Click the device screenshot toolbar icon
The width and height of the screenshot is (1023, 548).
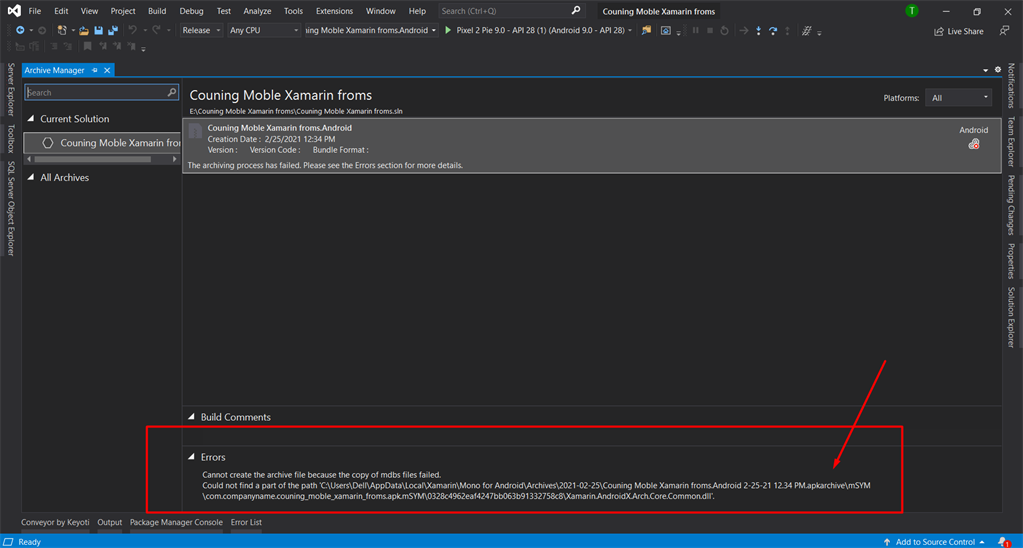pyautogui.click(x=665, y=30)
